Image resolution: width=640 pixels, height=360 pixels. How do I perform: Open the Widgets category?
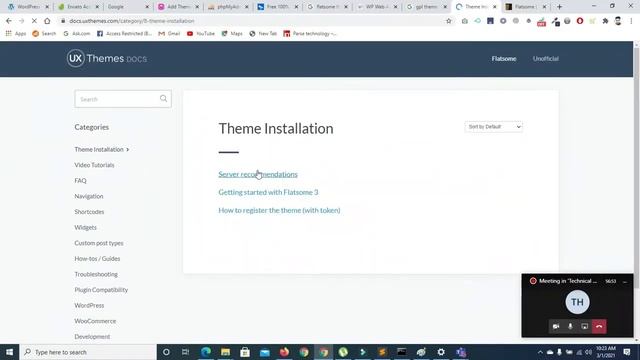tap(85, 227)
